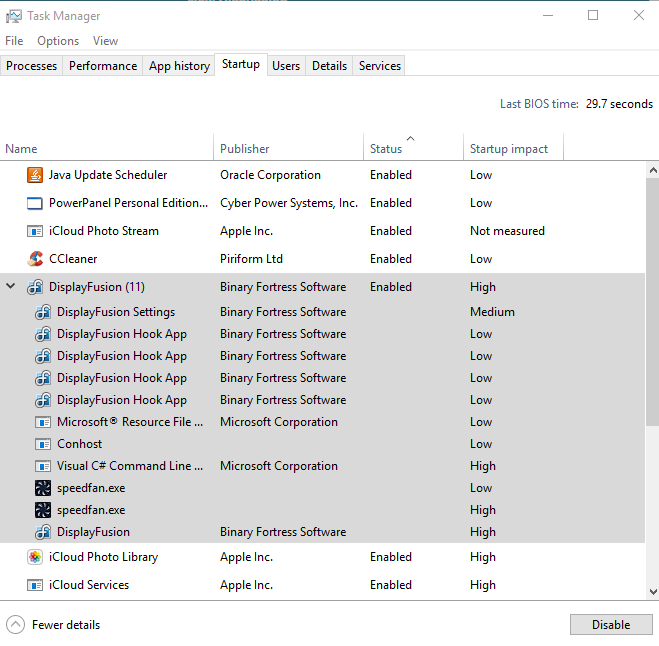Select PowerPanel Personal Edition entry name
The width and height of the screenshot is (659, 646).
click(x=128, y=203)
